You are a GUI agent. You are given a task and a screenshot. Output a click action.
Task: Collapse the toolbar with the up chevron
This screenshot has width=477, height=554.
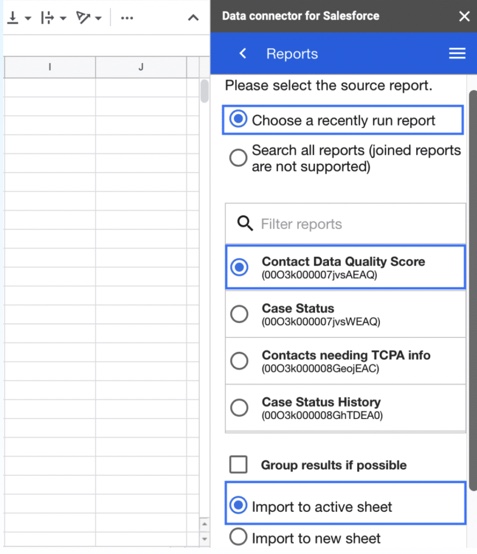[193, 18]
